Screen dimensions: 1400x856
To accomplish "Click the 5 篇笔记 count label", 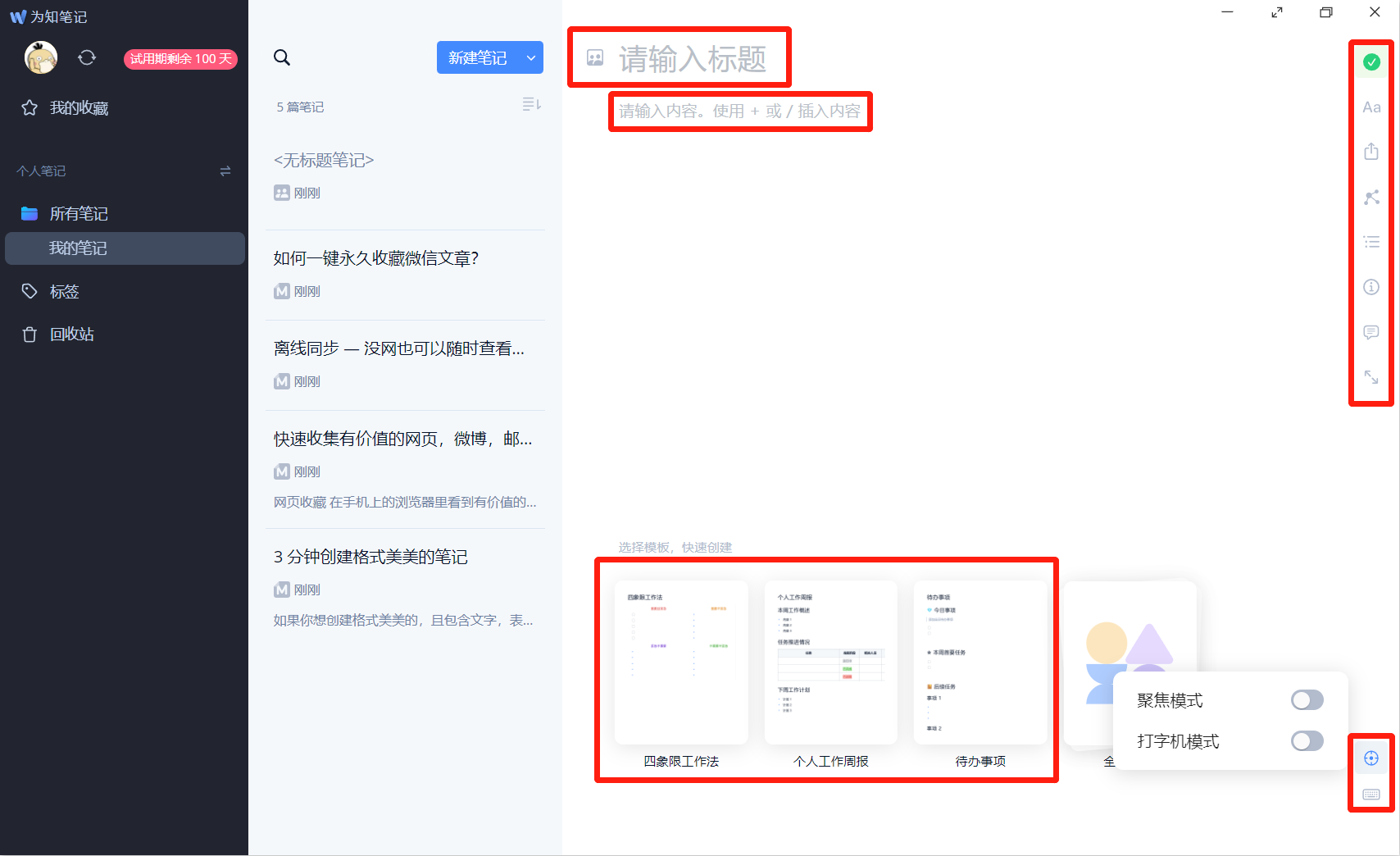I will pos(300,107).
